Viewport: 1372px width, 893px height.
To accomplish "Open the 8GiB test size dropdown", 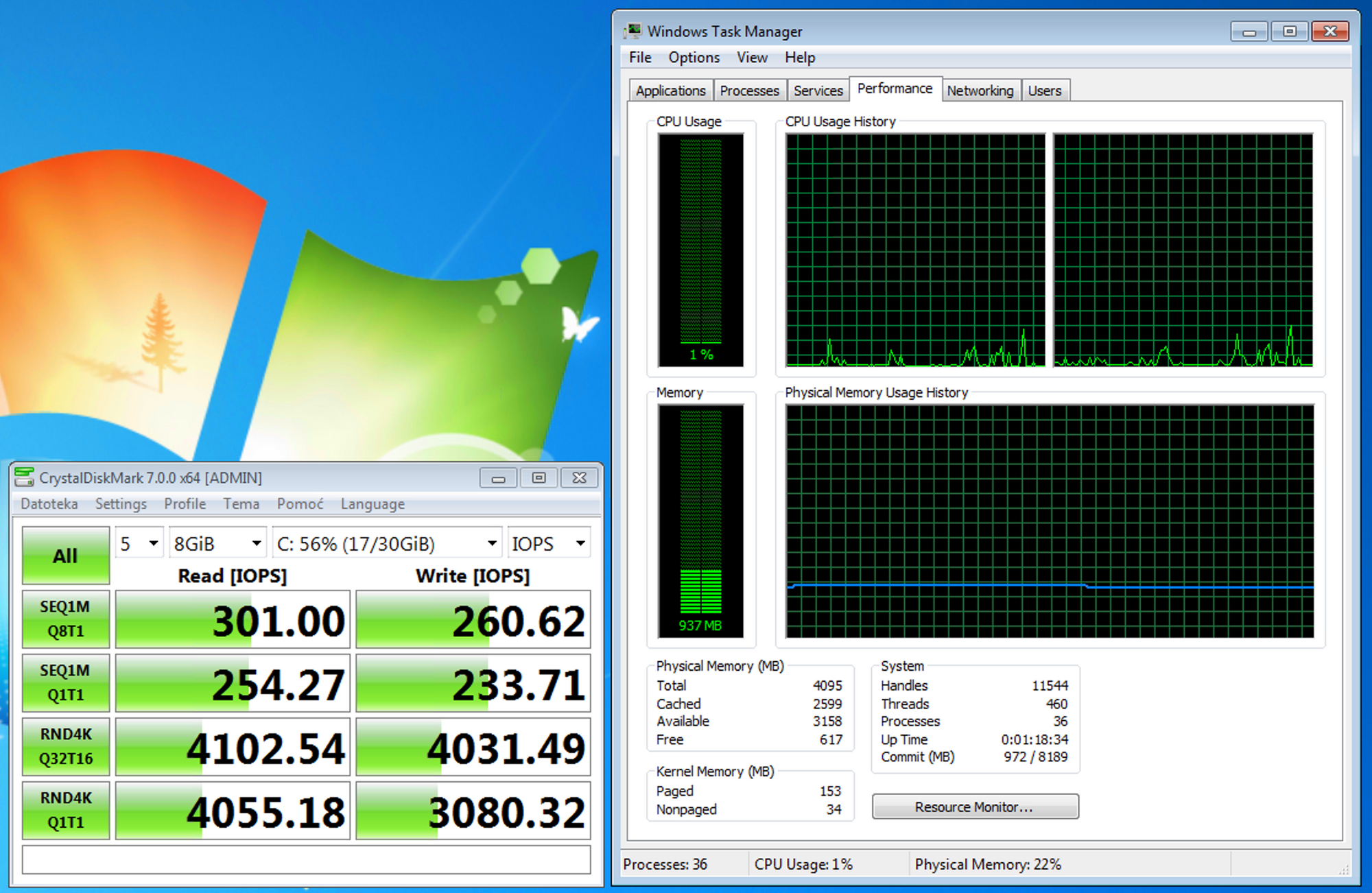I will 217,543.
